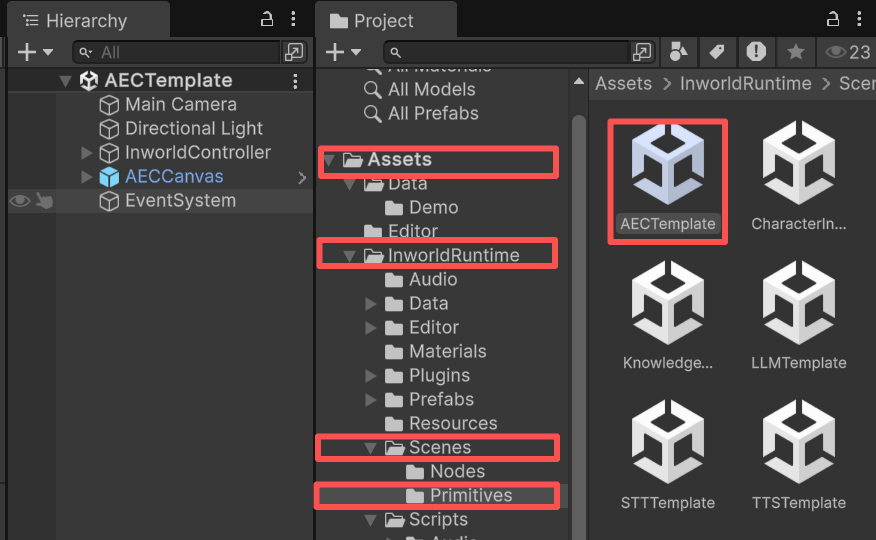Expand the AECCanvas prefab
The width and height of the screenshot is (876, 540).
click(87, 176)
